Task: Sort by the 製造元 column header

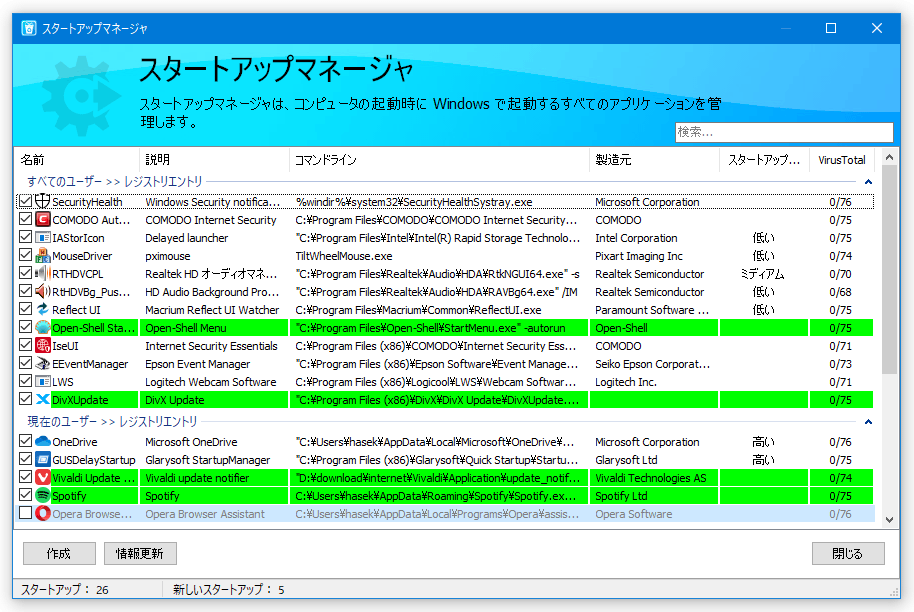Action: 655,160
